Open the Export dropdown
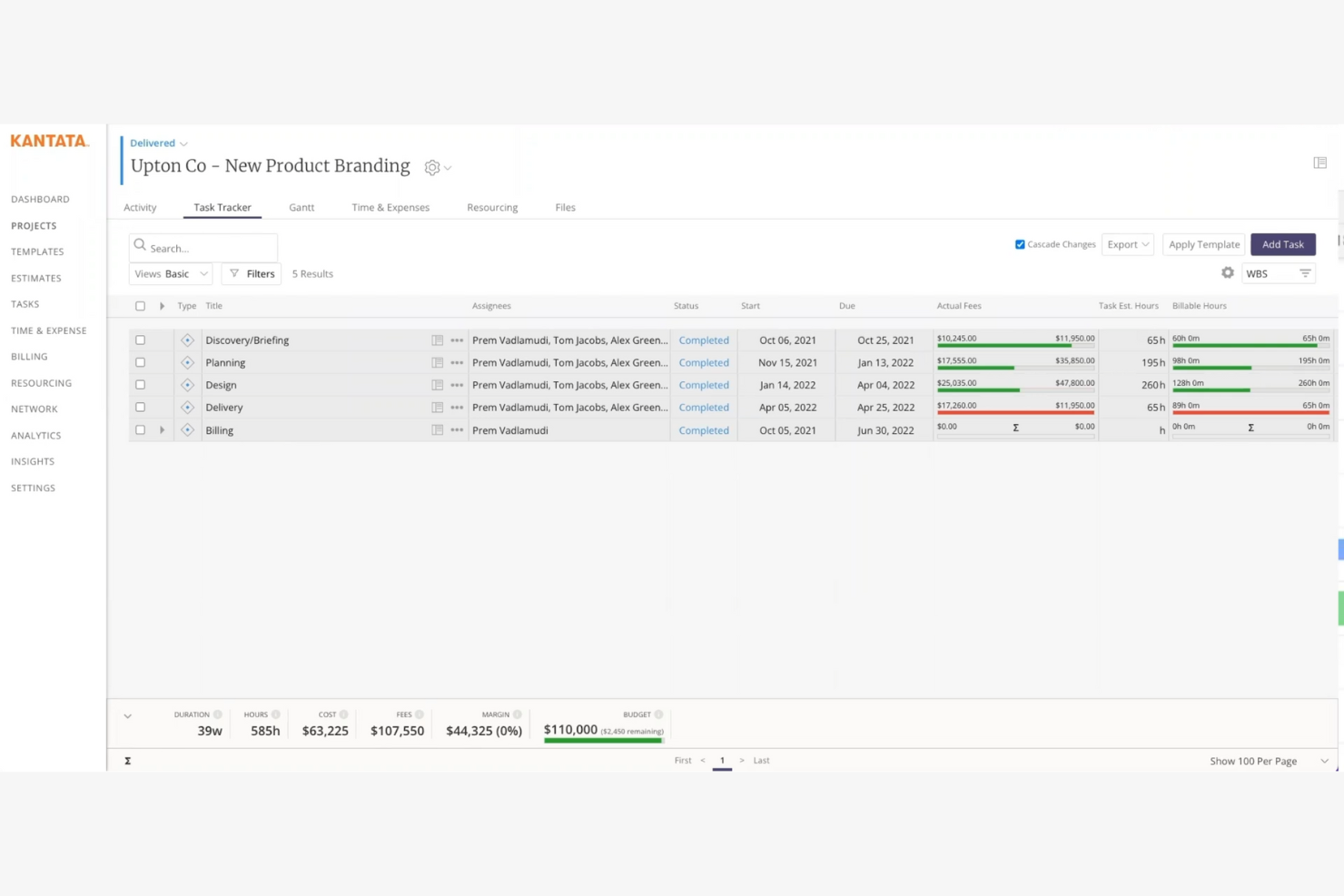This screenshot has width=1344, height=896. (1127, 244)
